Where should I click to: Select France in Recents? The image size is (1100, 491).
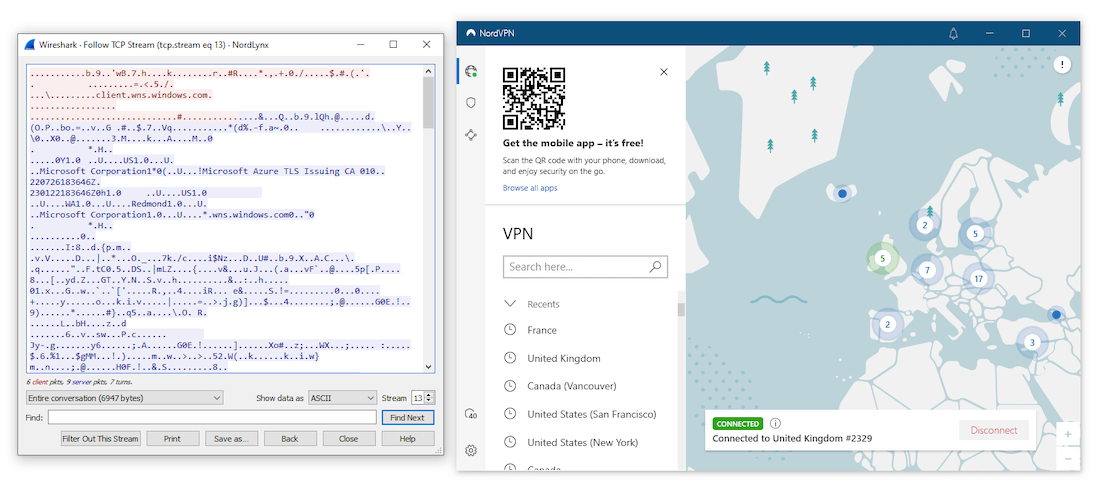pyautogui.click(x=542, y=330)
